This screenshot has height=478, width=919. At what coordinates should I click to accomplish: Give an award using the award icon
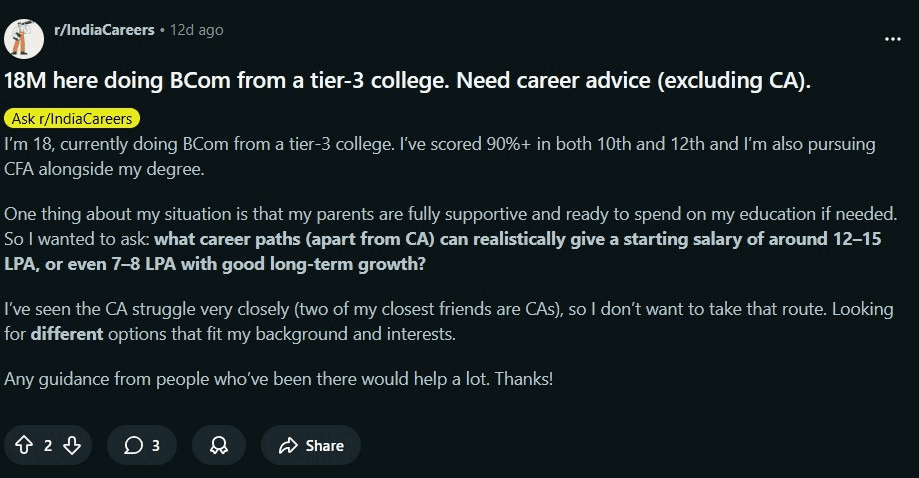point(219,446)
